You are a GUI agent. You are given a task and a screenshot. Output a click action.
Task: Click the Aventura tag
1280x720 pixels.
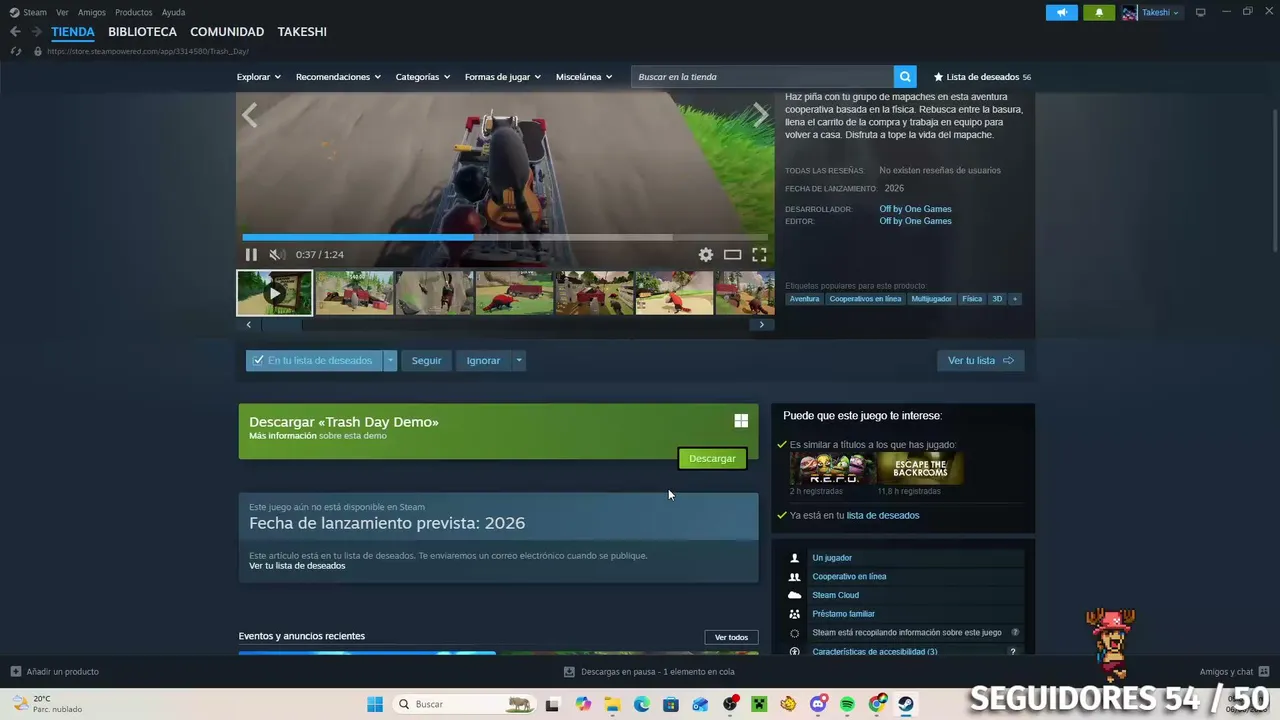pos(804,299)
